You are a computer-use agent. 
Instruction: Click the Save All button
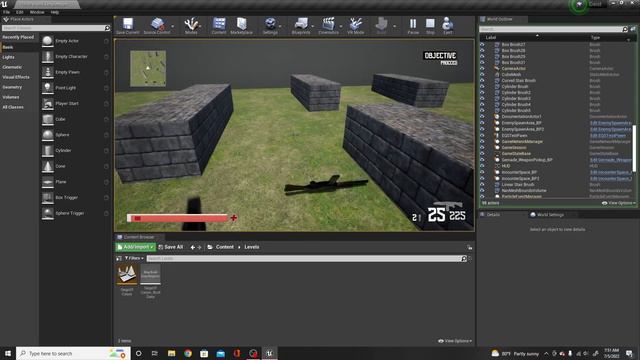pos(171,247)
